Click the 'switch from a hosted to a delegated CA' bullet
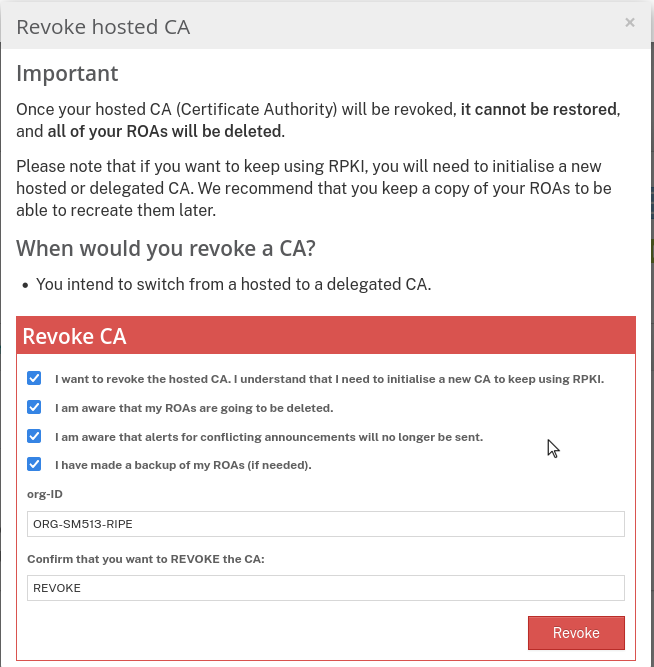The image size is (654, 667). click(233, 284)
